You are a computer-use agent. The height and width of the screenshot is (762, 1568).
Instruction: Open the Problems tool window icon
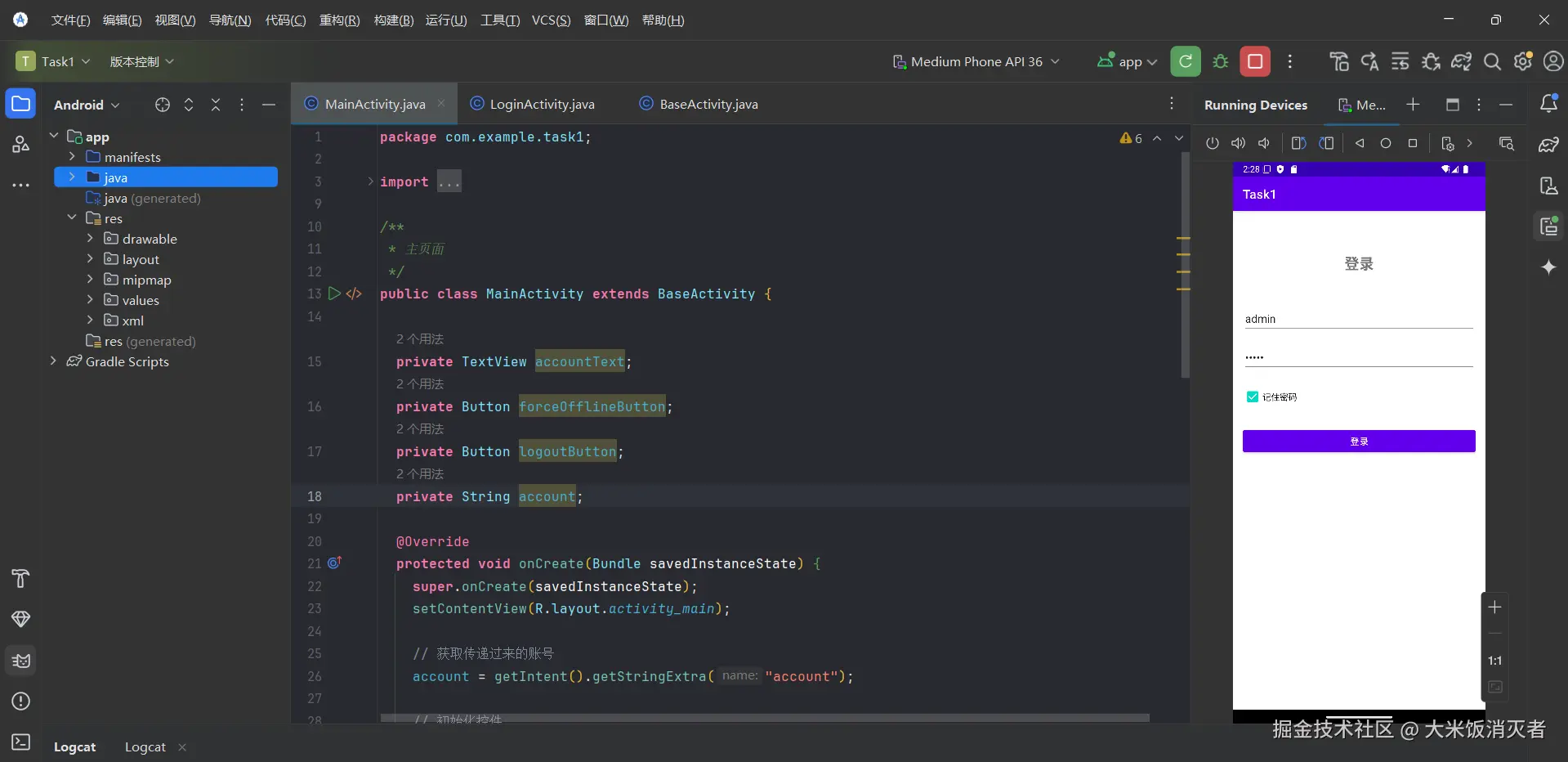click(21, 701)
